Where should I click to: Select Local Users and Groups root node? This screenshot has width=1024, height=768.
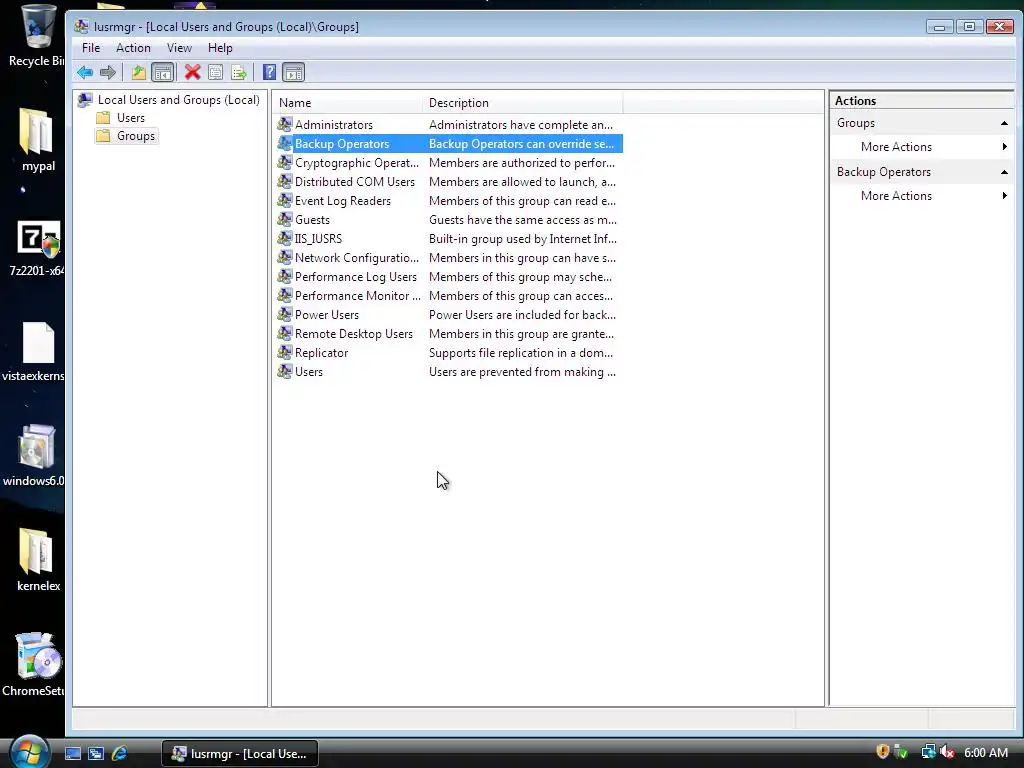pyautogui.click(x=169, y=100)
